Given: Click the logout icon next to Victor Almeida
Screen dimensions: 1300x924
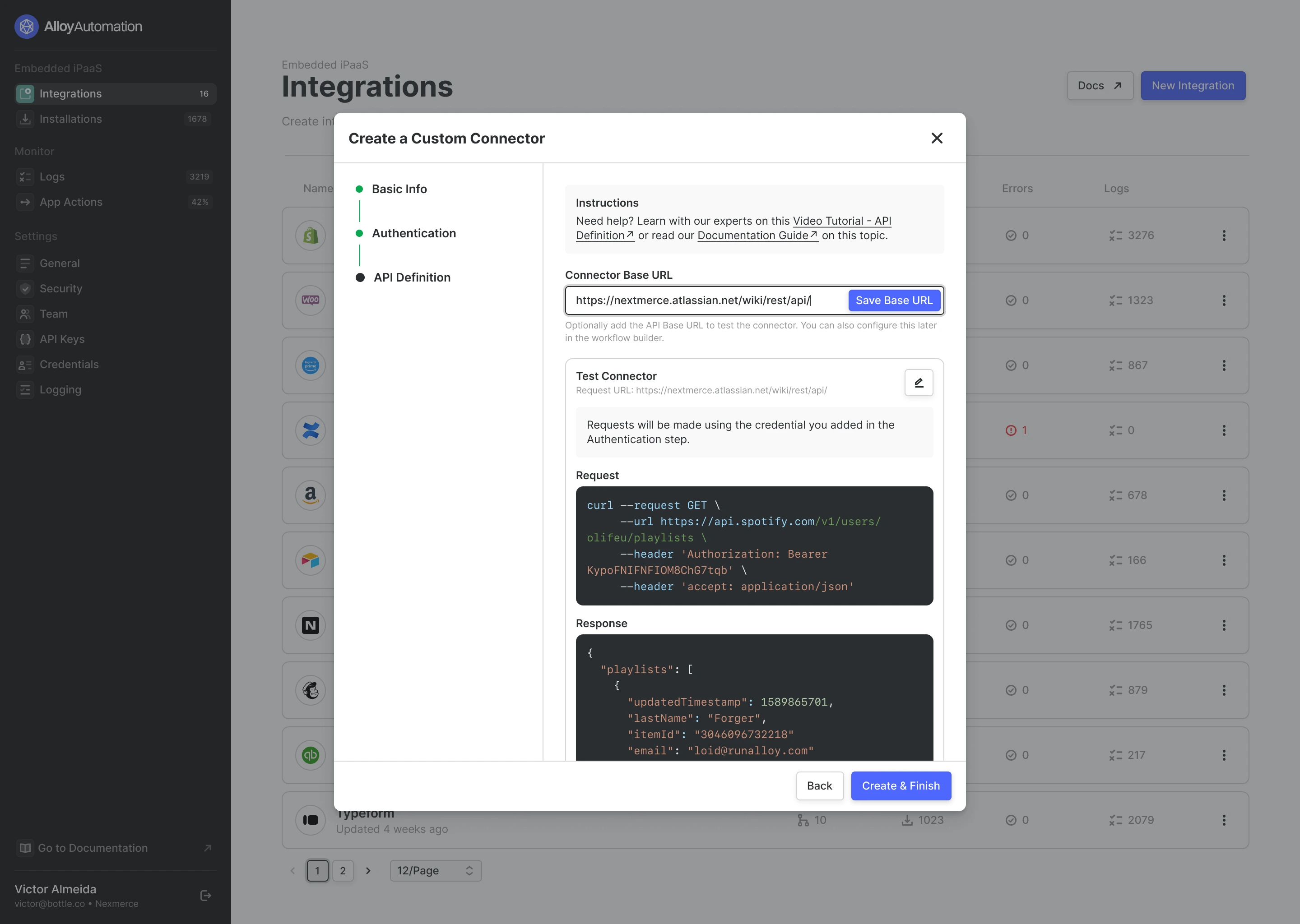Looking at the screenshot, I should point(206,896).
